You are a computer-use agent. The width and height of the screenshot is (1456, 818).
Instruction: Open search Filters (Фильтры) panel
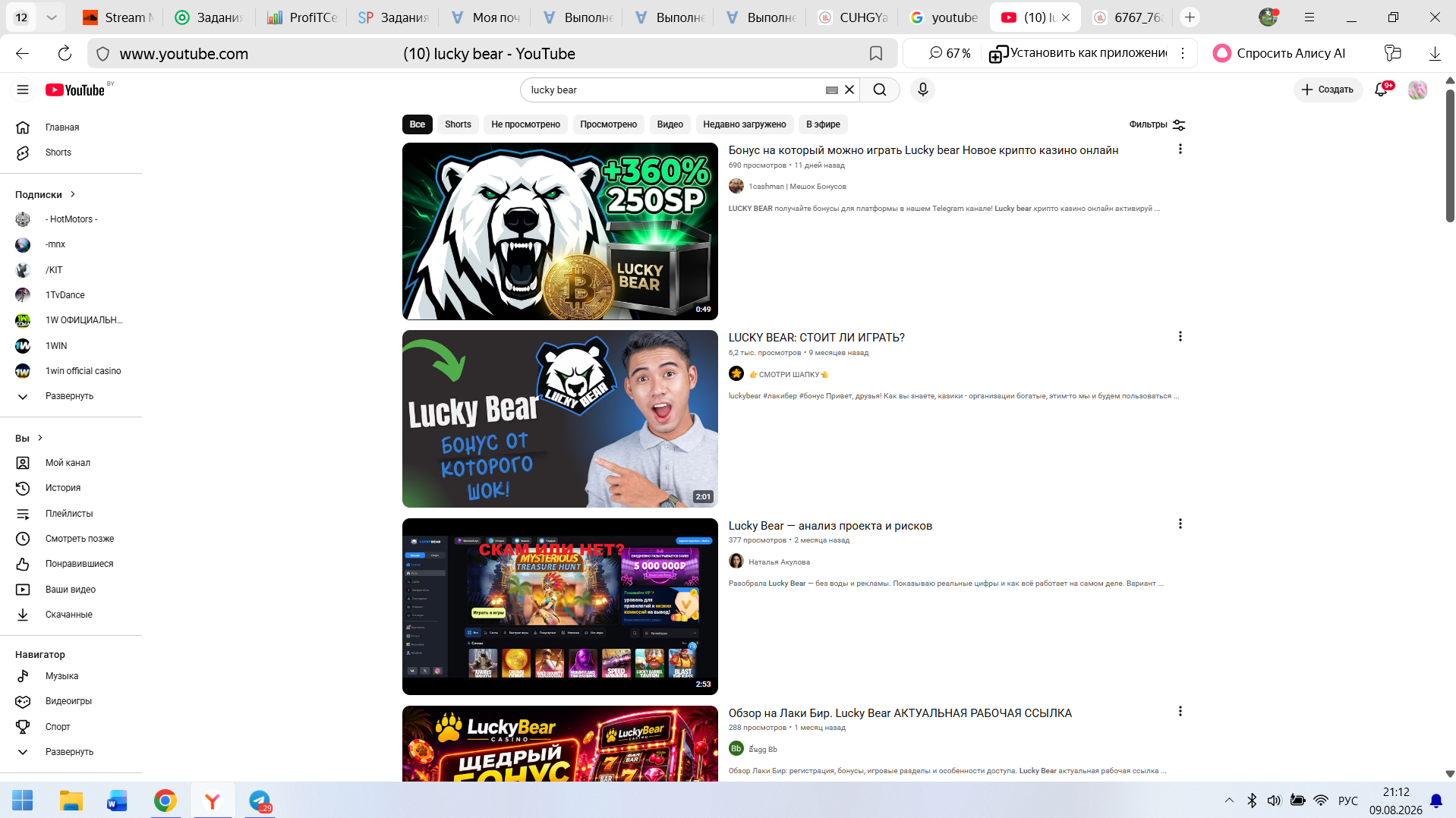coord(1157,124)
